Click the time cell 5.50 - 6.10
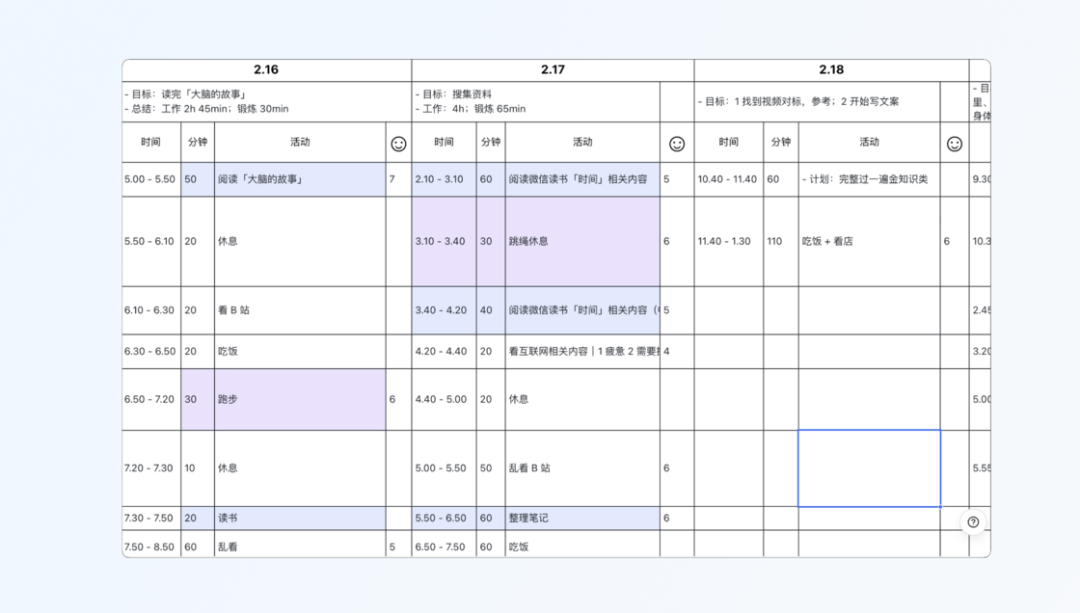The height and width of the screenshot is (613, 1080). click(151, 241)
